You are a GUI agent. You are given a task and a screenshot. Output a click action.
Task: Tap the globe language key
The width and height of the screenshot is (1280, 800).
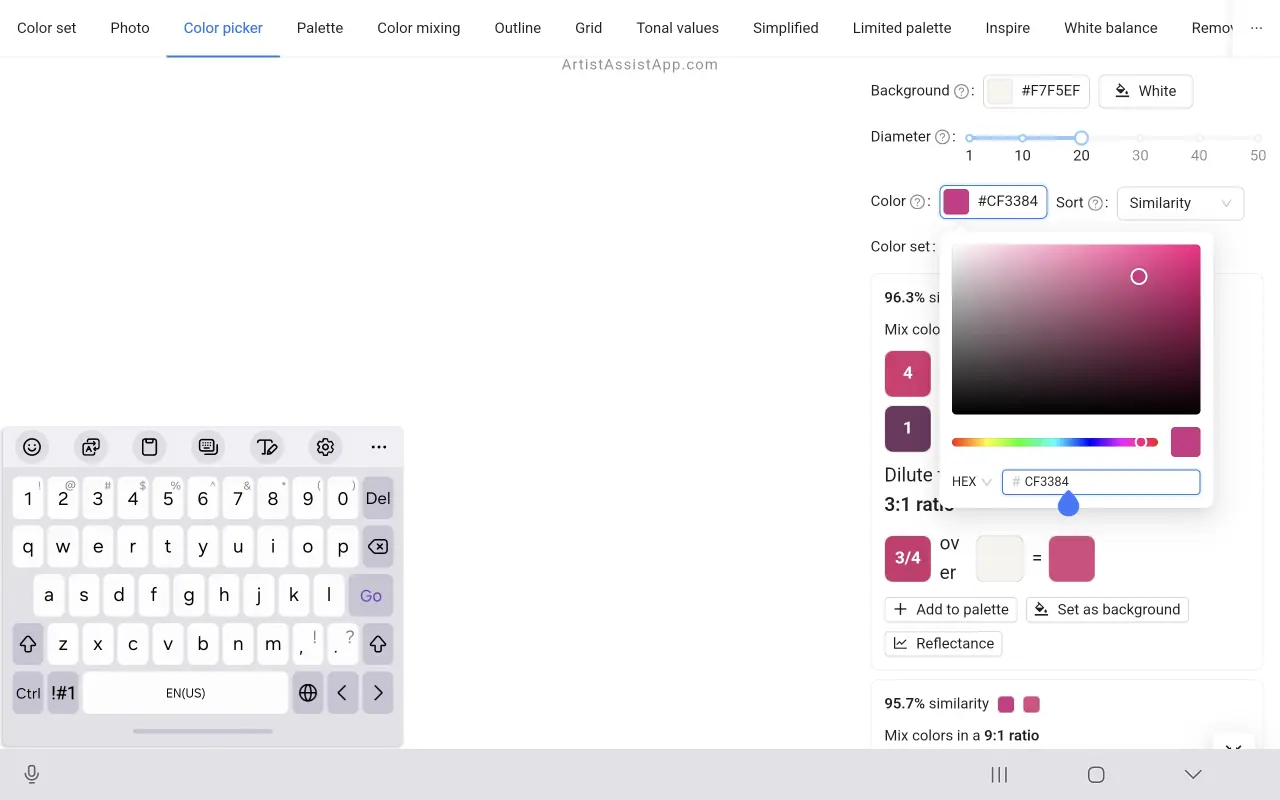tap(308, 693)
